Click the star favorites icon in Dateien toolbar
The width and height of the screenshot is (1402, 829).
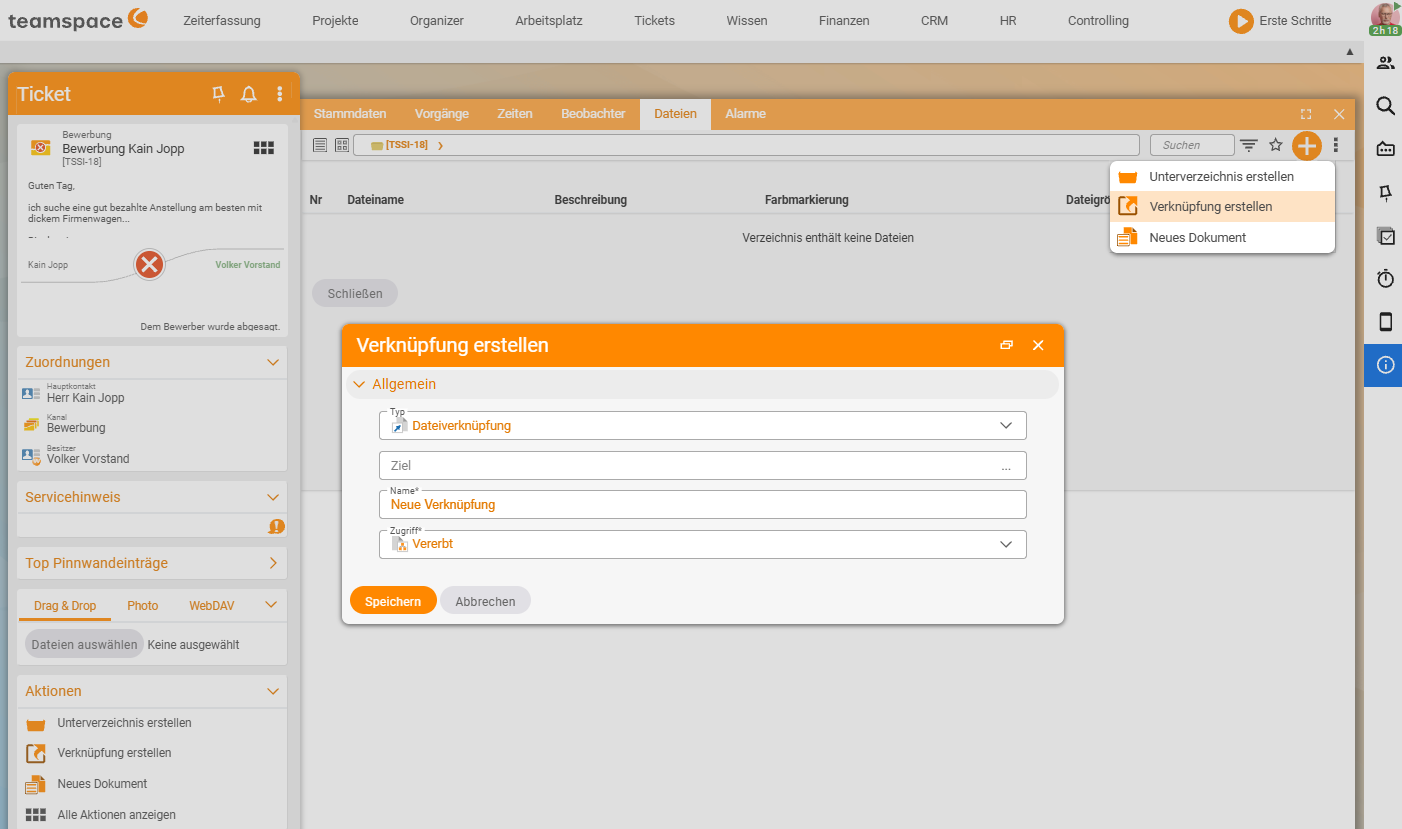coord(1276,145)
